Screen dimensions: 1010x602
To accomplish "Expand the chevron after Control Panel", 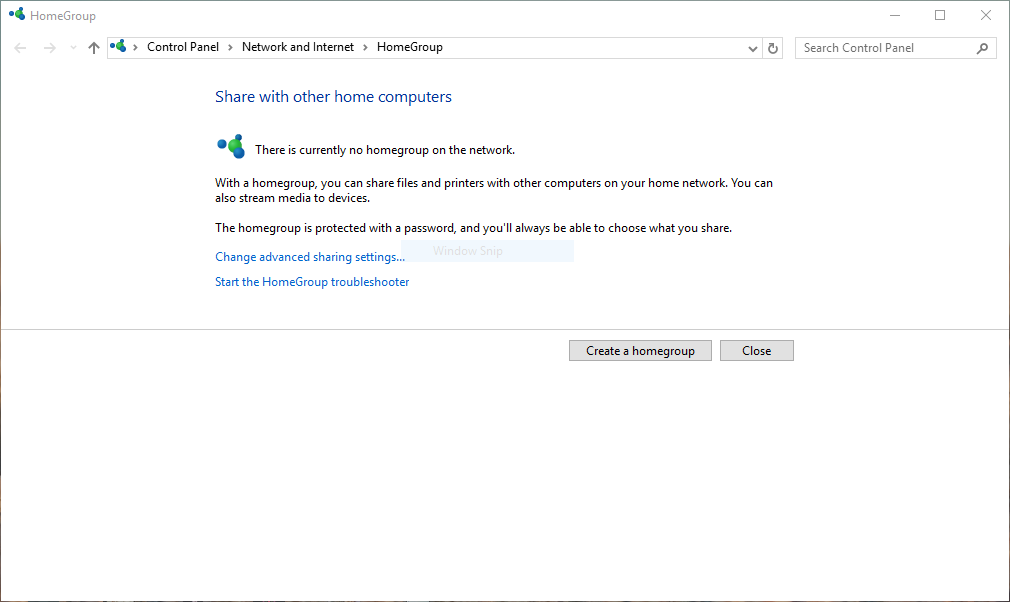I will [x=230, y=48].
